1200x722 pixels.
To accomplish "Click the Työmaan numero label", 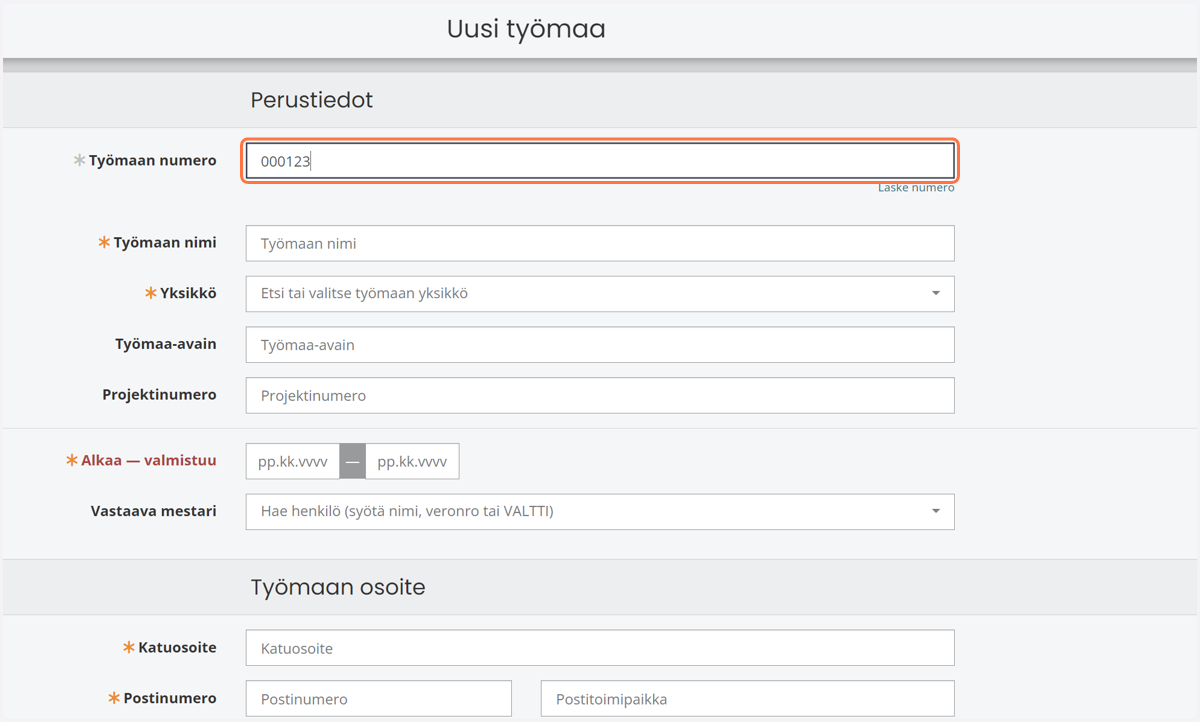I will (x=152, y=160).
